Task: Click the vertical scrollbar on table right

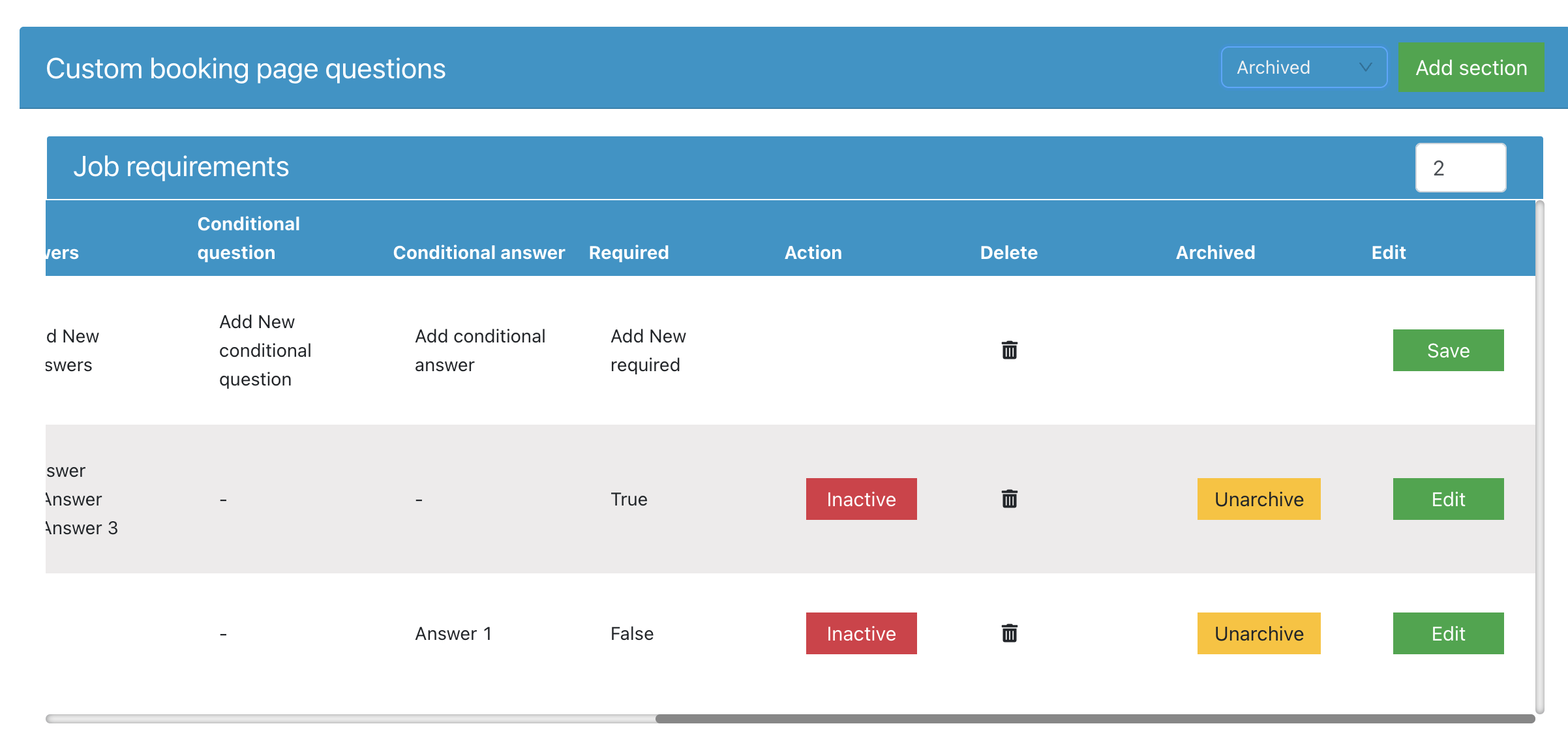Action: tap(1539, 457)
